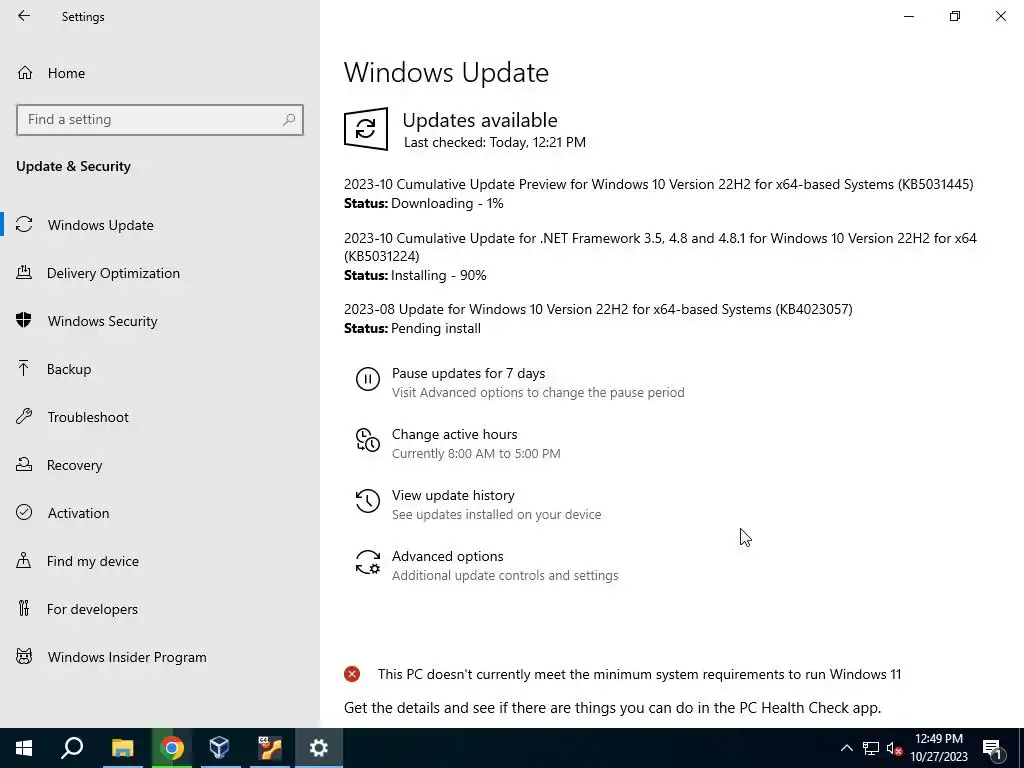The image size is (1024, 768).
Task: Focus the Find a setting search box
Action: [160, 120]
